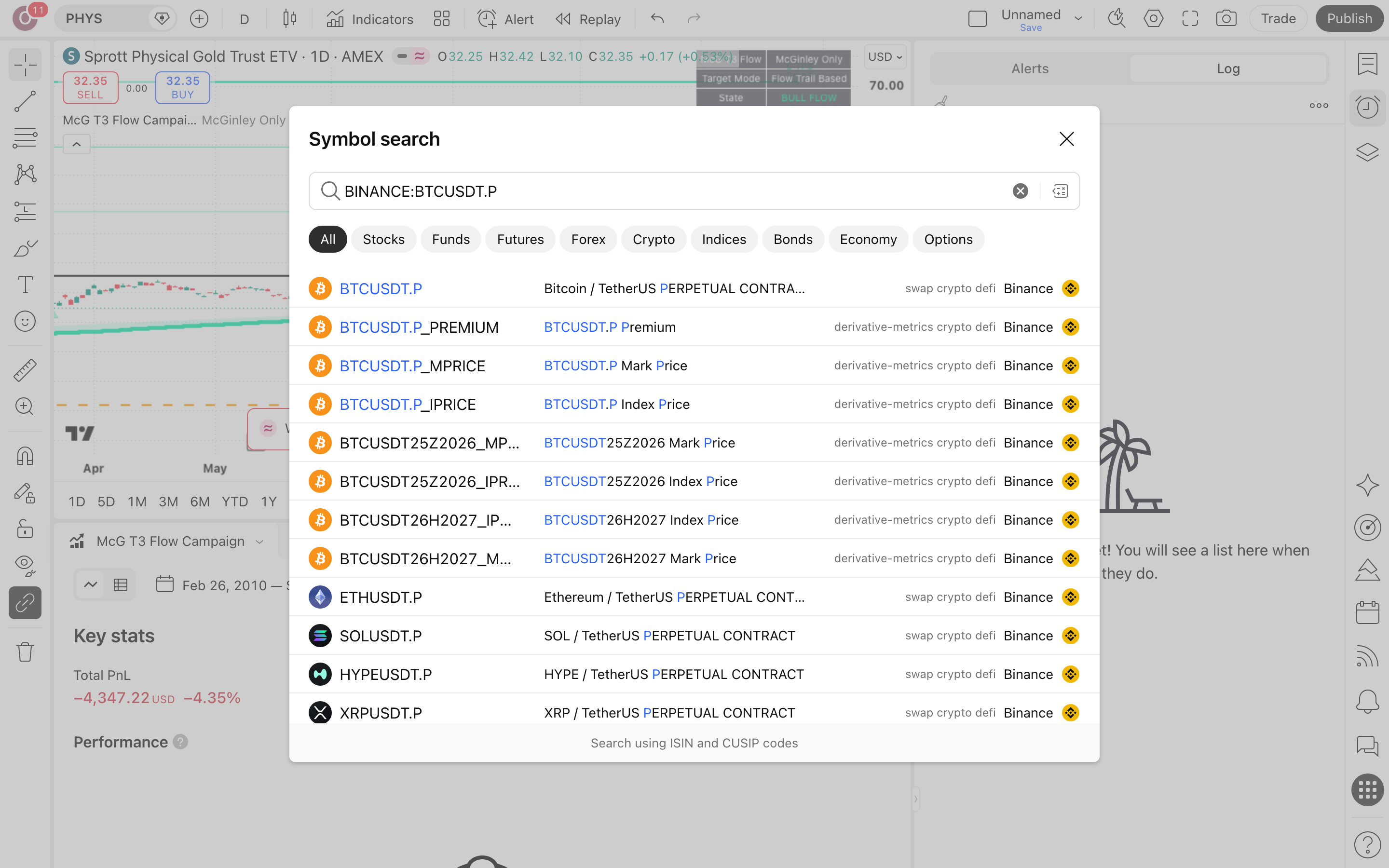Select the zoom in tool
Image resolution: width=1389 pixels, height=868 pixels.
click(25, 407)
